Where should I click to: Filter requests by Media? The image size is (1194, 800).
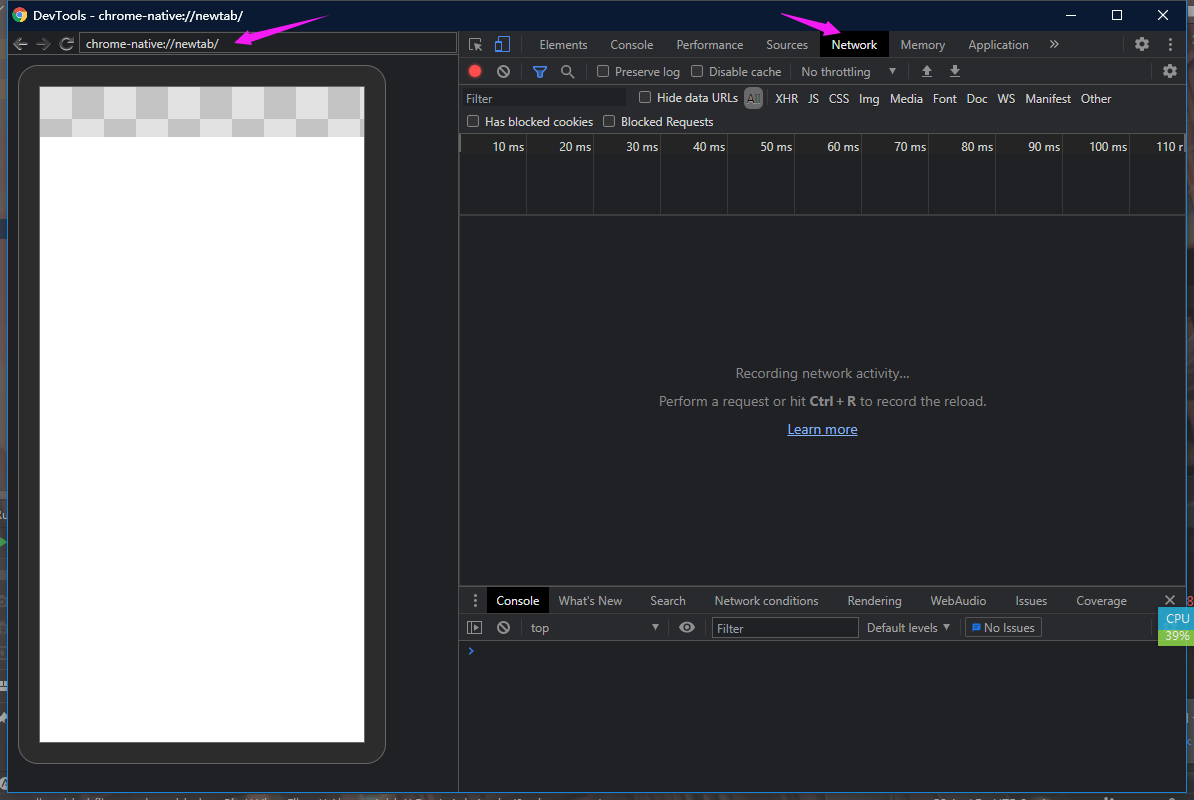906,99
